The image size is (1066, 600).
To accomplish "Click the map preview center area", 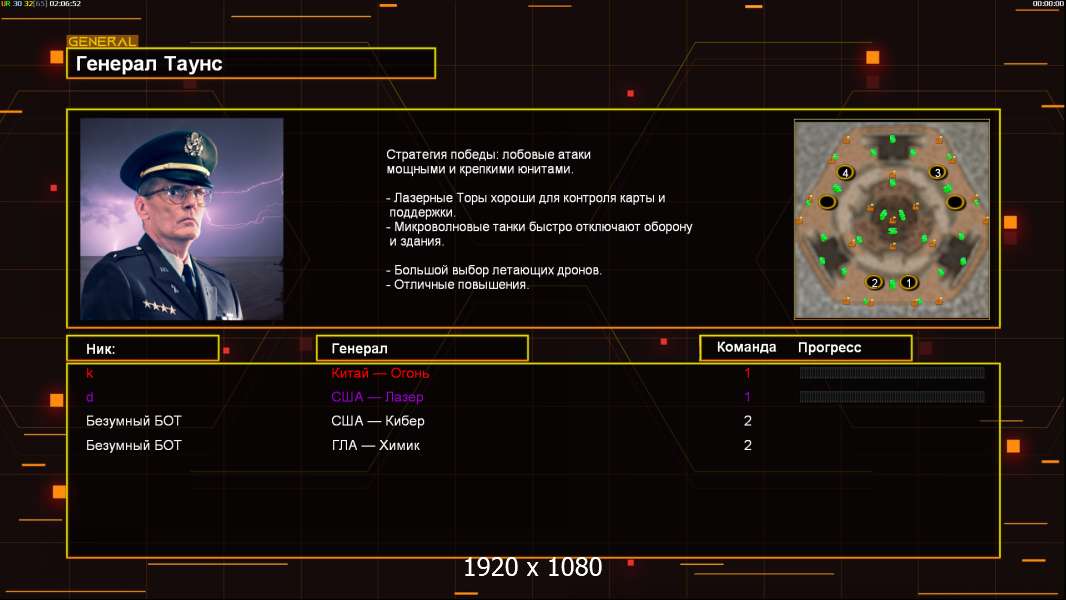I will point(892,219).
